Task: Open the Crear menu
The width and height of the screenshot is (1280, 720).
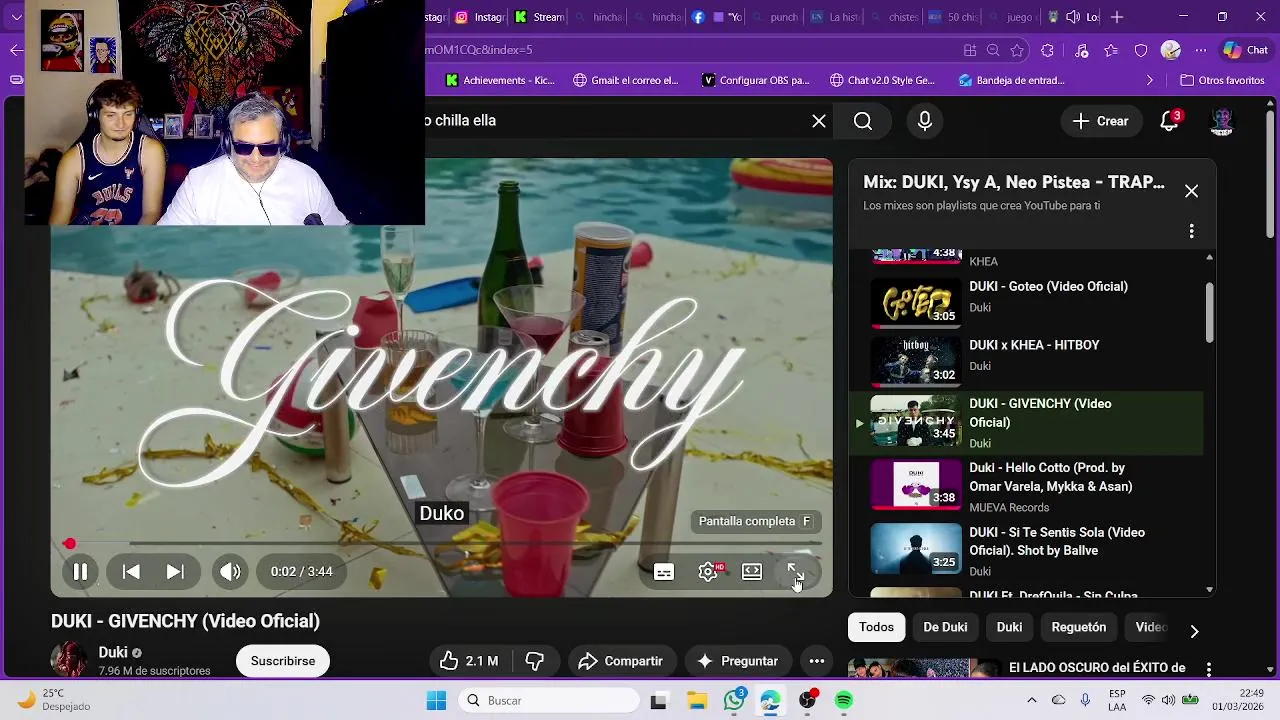Action: [1100, 121]
